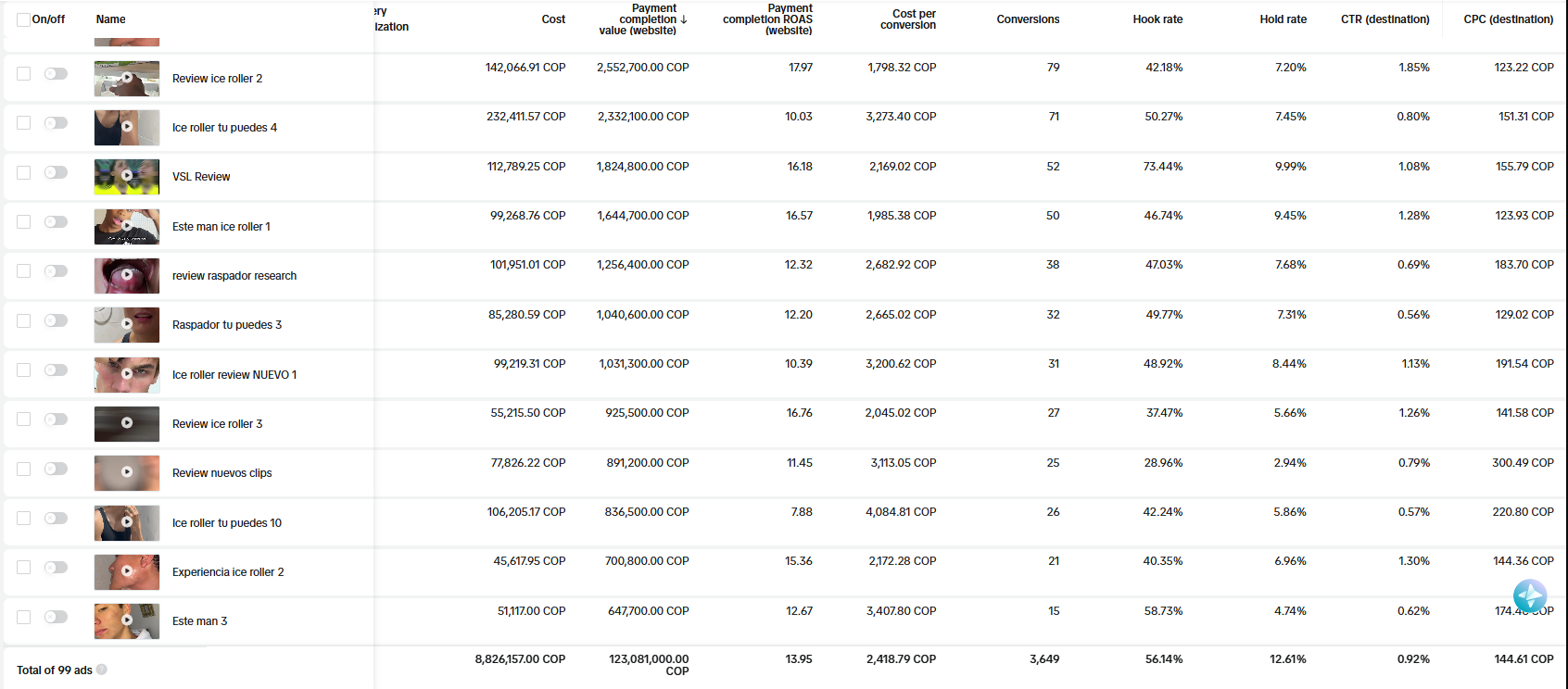Select the checkbox for Experiencia ice roller 2
1568x689 pixels.
click(x=23, y=568)
